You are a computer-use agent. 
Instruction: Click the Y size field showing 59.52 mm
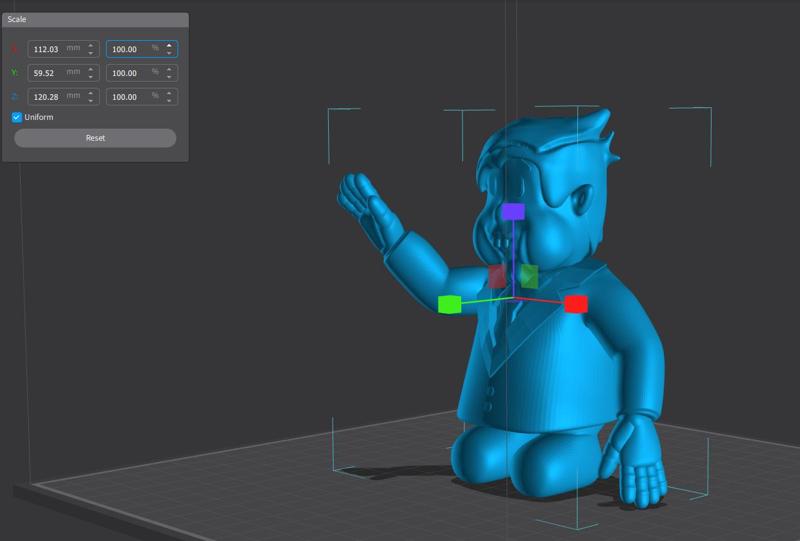(x=63, y=73)
